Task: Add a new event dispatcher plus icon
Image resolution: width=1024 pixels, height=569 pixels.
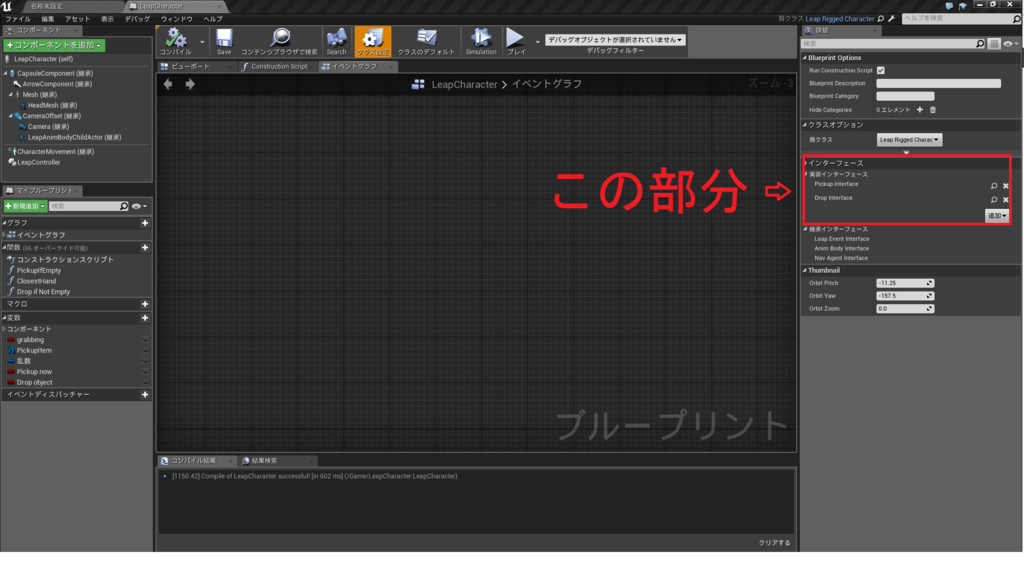Action: [x=145, y=395]
